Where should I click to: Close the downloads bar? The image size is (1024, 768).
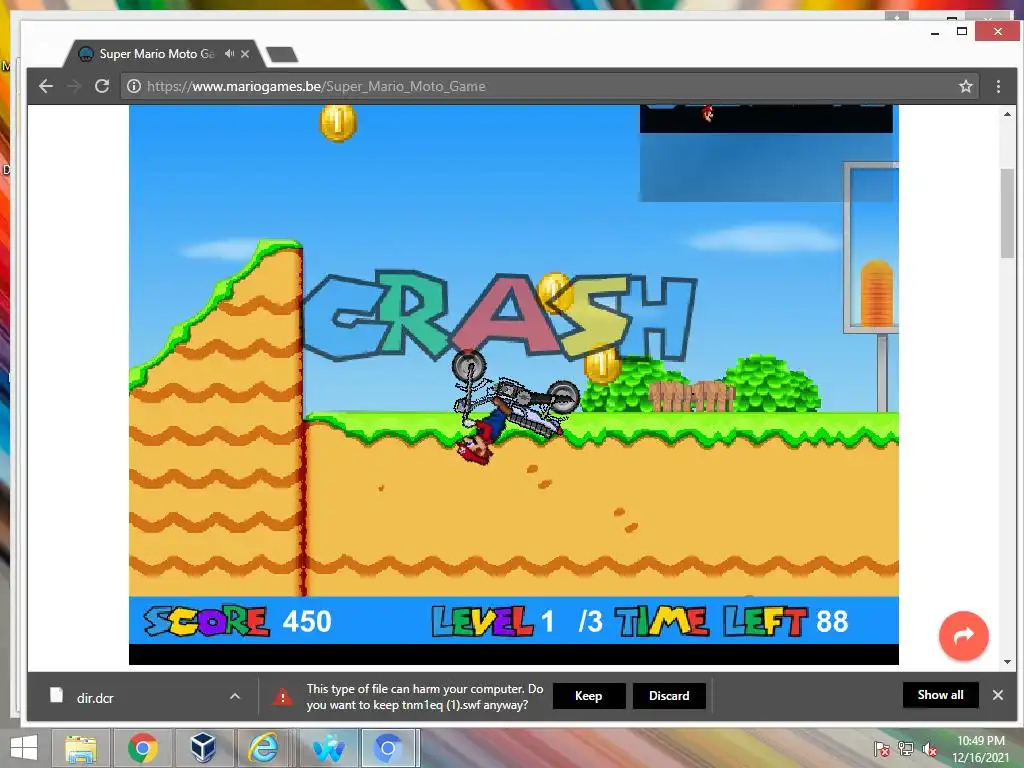998,695
